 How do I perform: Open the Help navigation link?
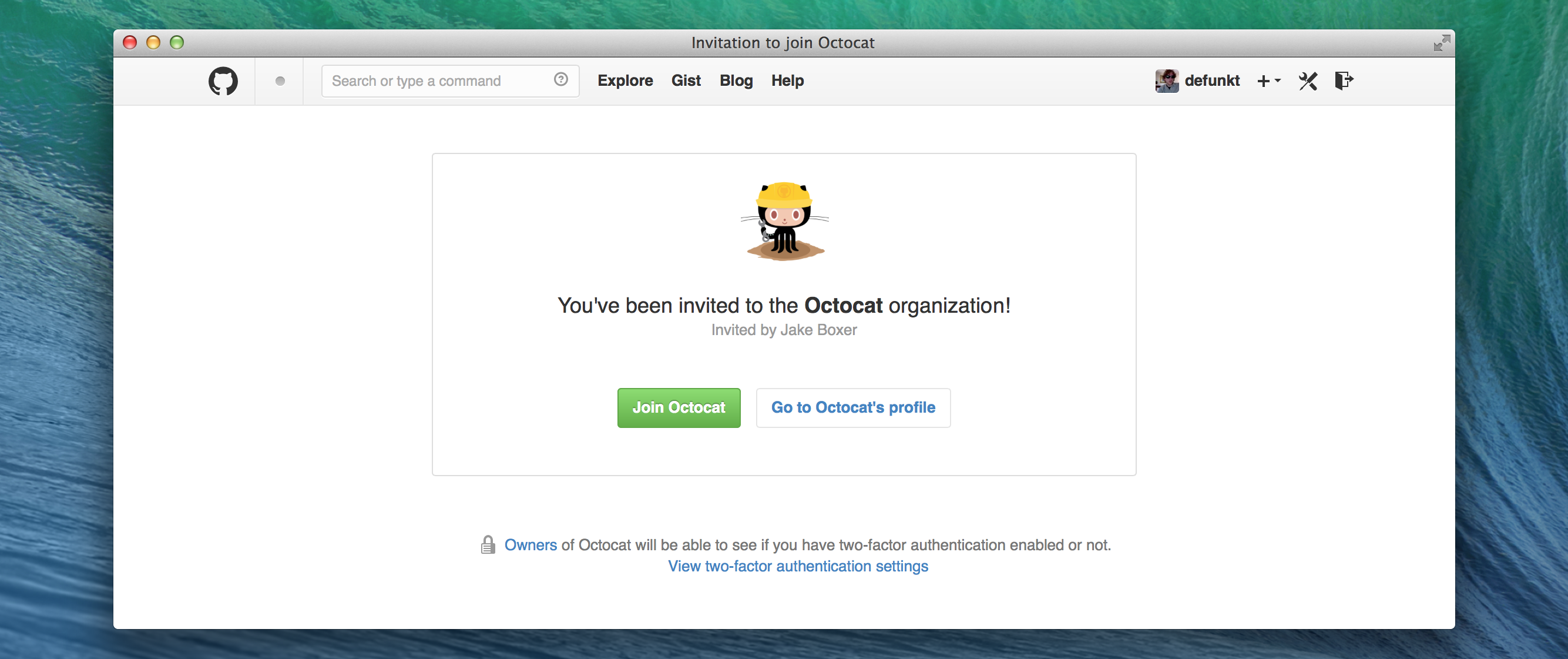[787, 81]
